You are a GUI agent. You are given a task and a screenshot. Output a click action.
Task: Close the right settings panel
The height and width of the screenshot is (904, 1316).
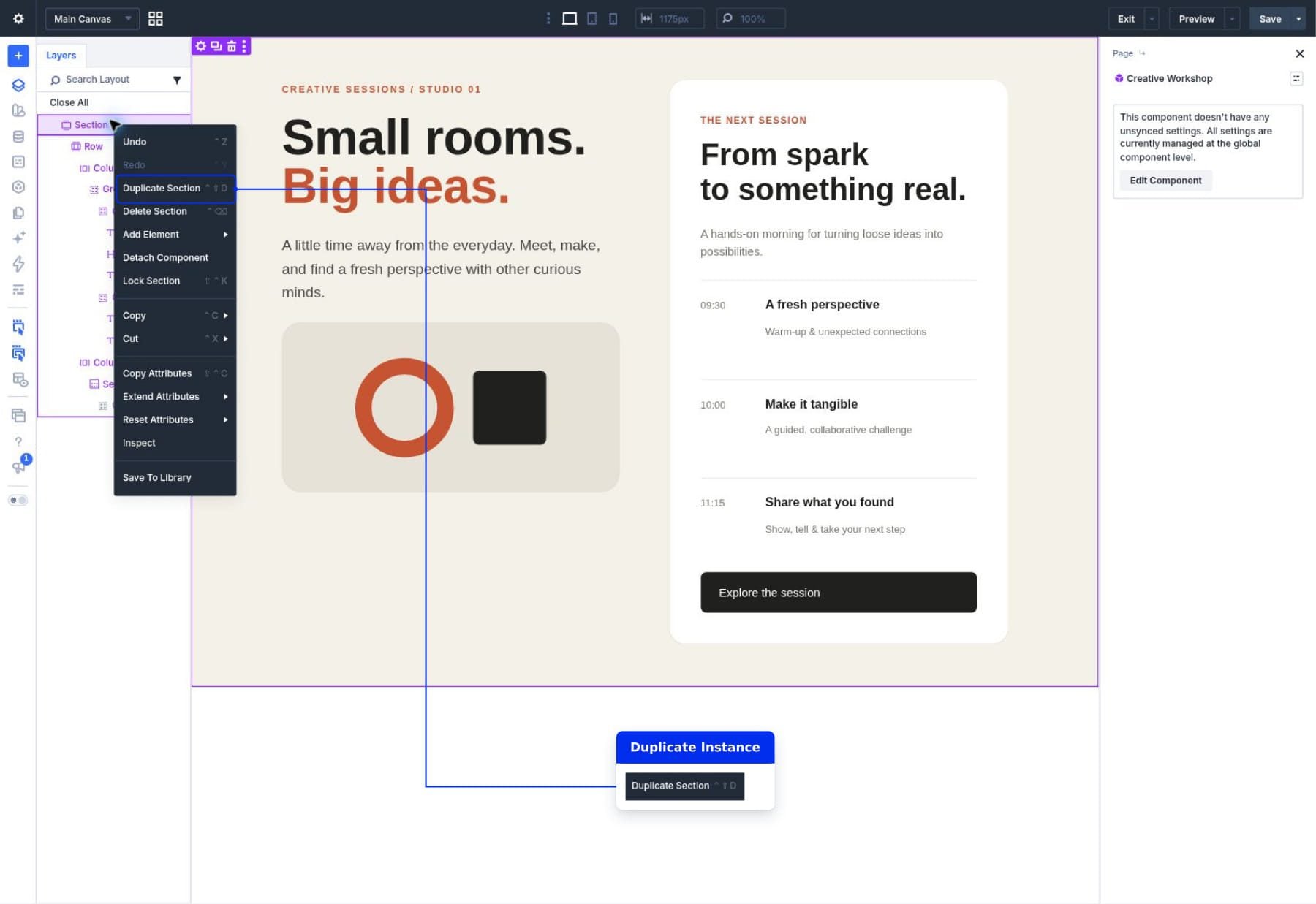(x=1299, y=53)
